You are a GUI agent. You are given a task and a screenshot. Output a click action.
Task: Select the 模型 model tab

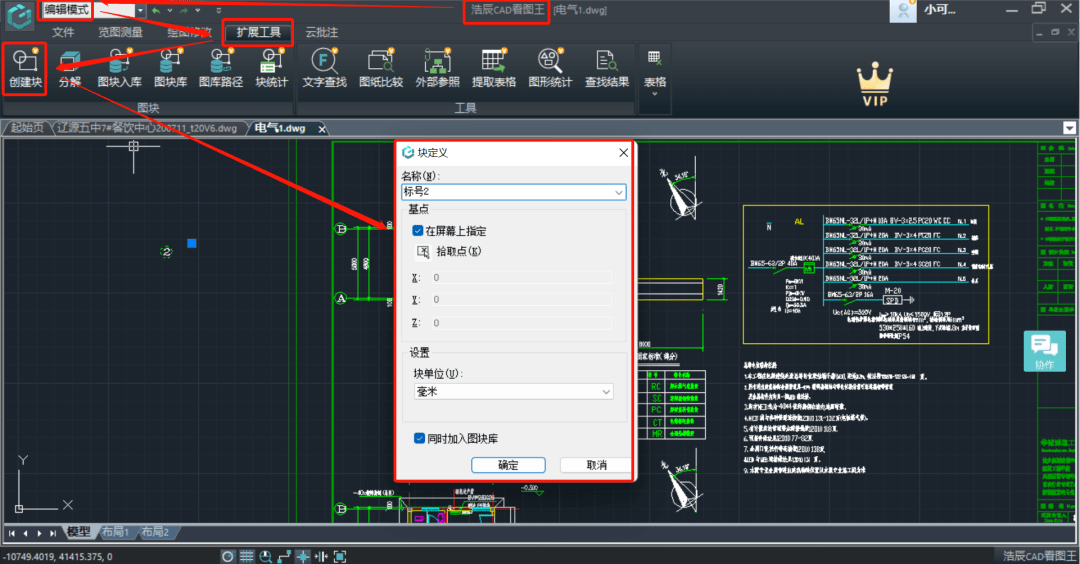78,532
